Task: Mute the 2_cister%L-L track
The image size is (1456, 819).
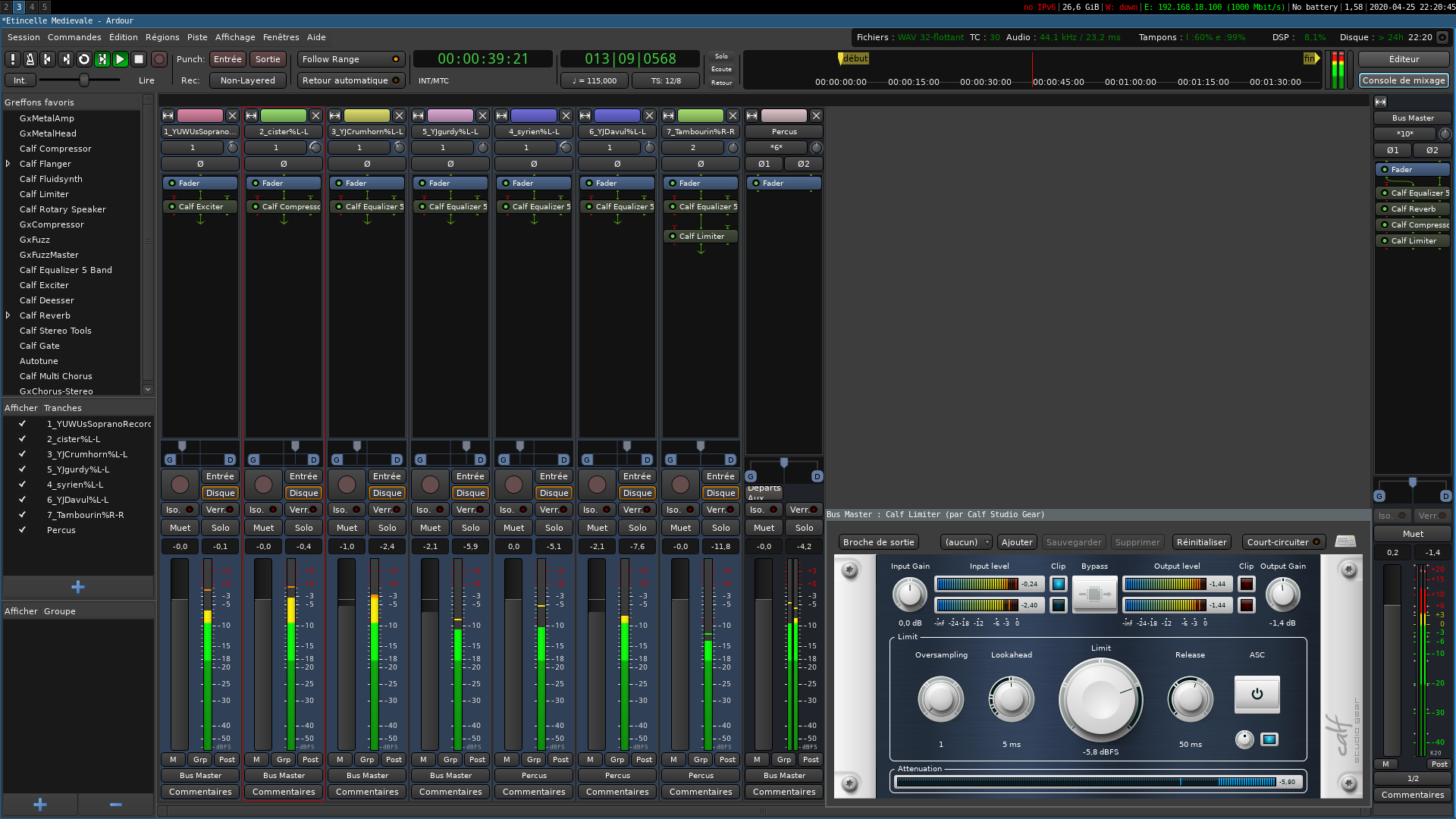Action: pyautogui.click(x=263, y=528)
